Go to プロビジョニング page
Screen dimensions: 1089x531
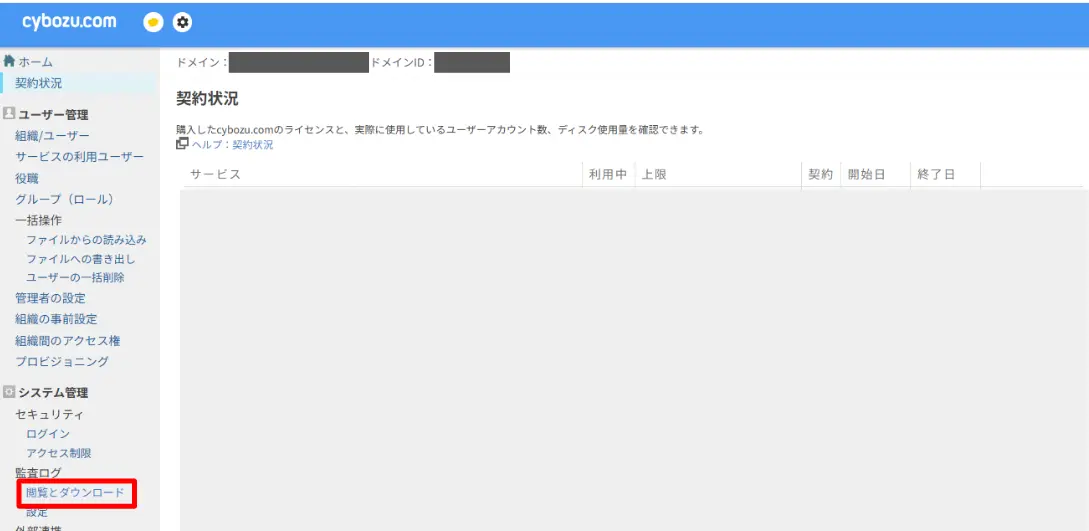point(62,361)
